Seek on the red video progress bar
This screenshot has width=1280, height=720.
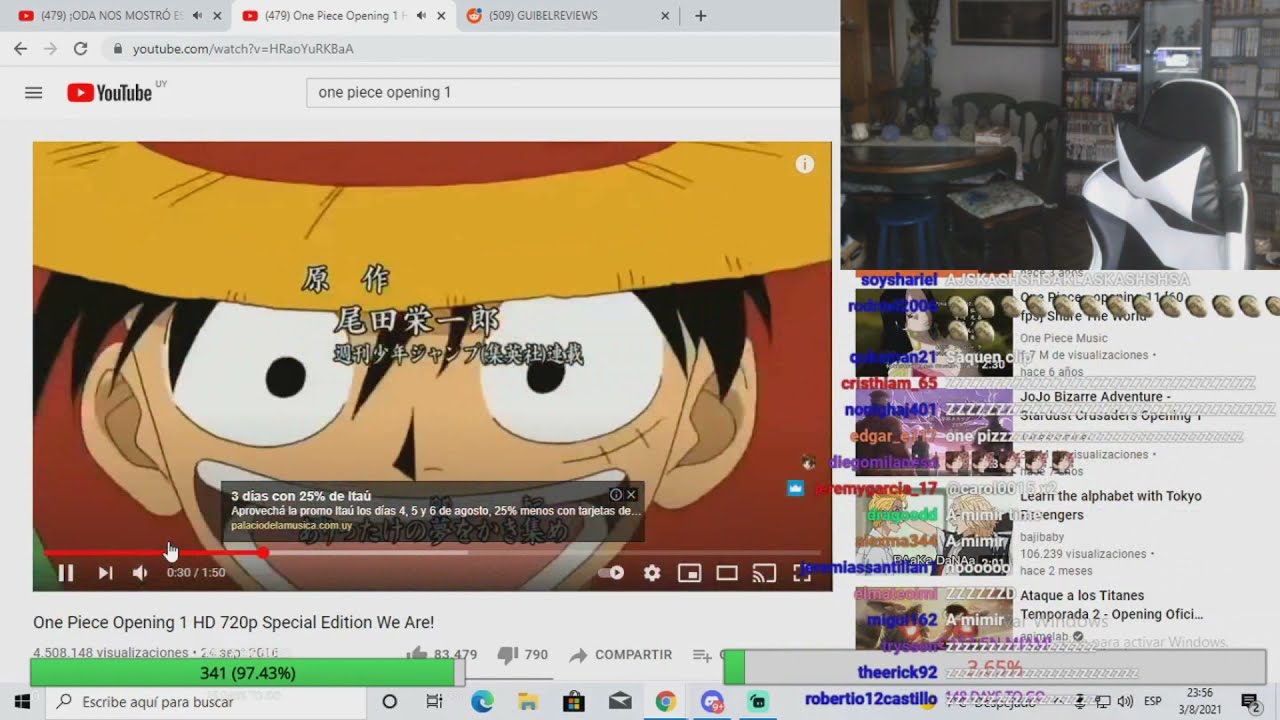[x=432, y=553]
